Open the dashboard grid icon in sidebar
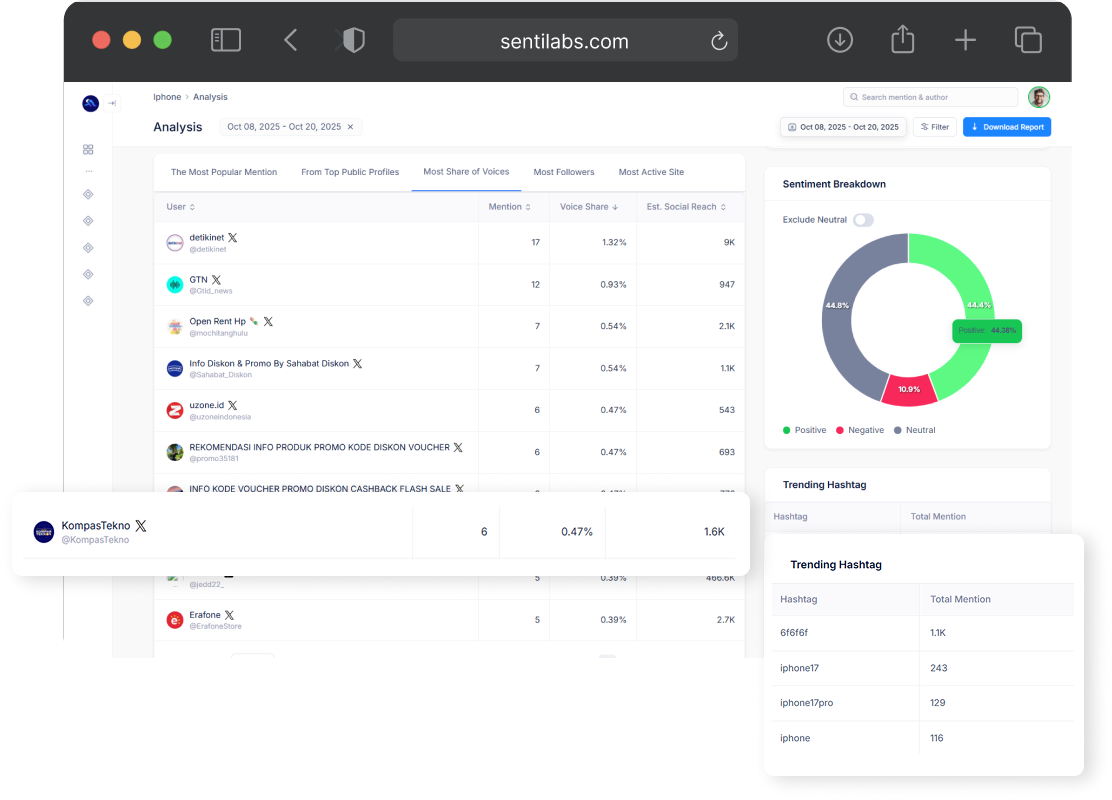This screenshot has width=1112, height=800. coord(88,149)
